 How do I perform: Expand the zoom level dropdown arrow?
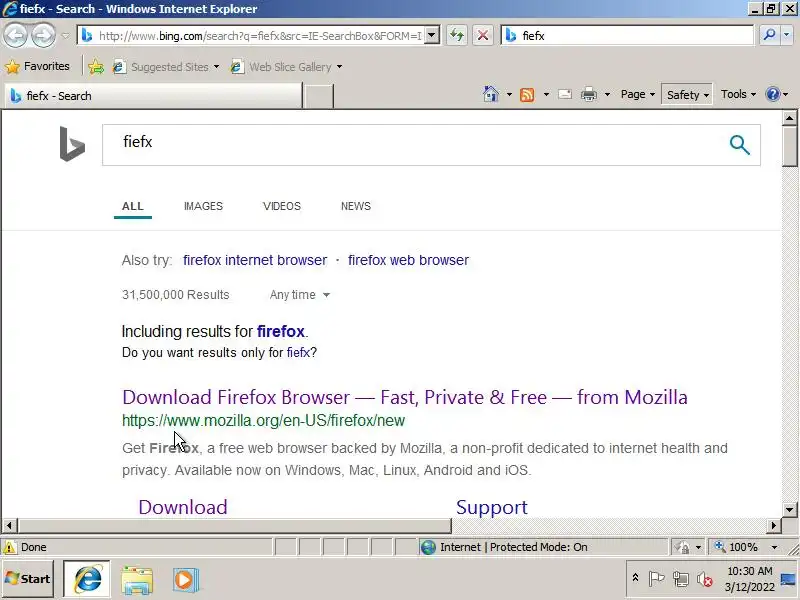774,547
